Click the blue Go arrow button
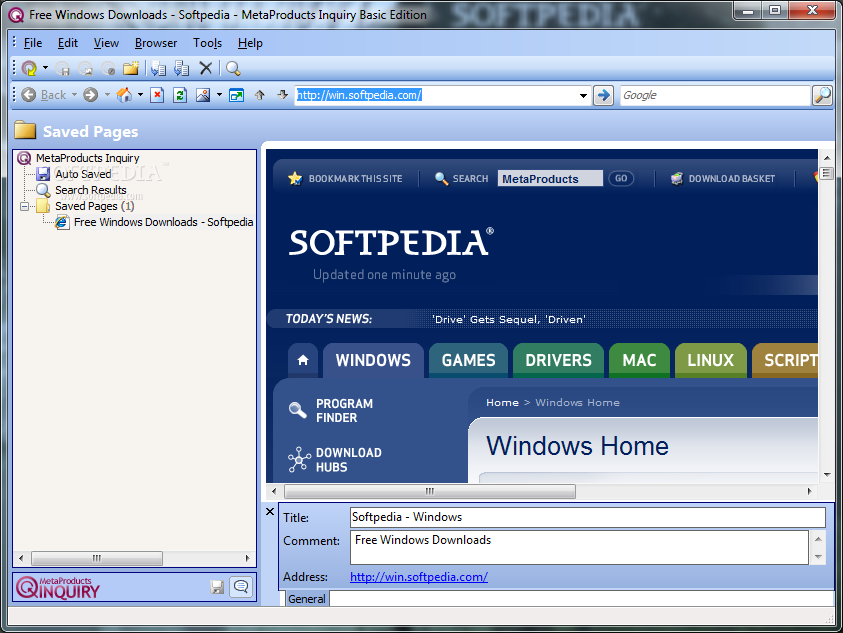Screen dimensions: 843x633 (x=604, y=95)
